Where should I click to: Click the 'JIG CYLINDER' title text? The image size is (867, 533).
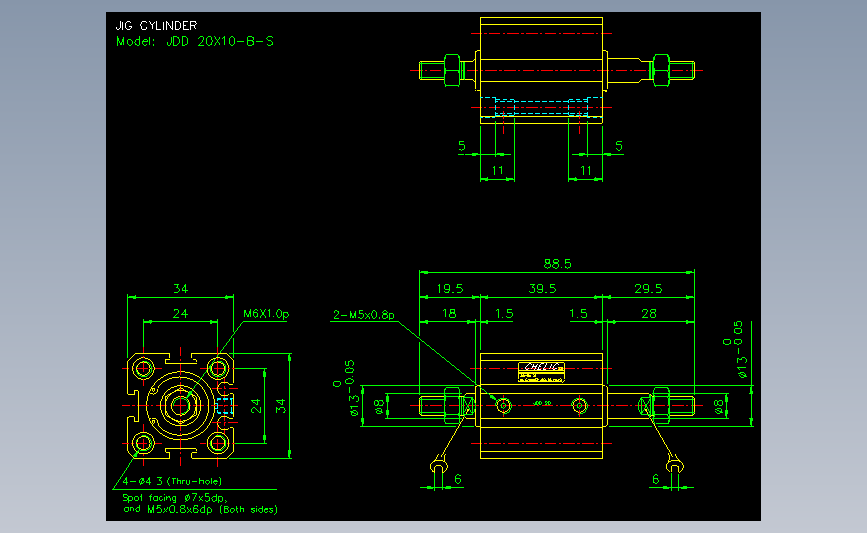[x=156, y=25]
